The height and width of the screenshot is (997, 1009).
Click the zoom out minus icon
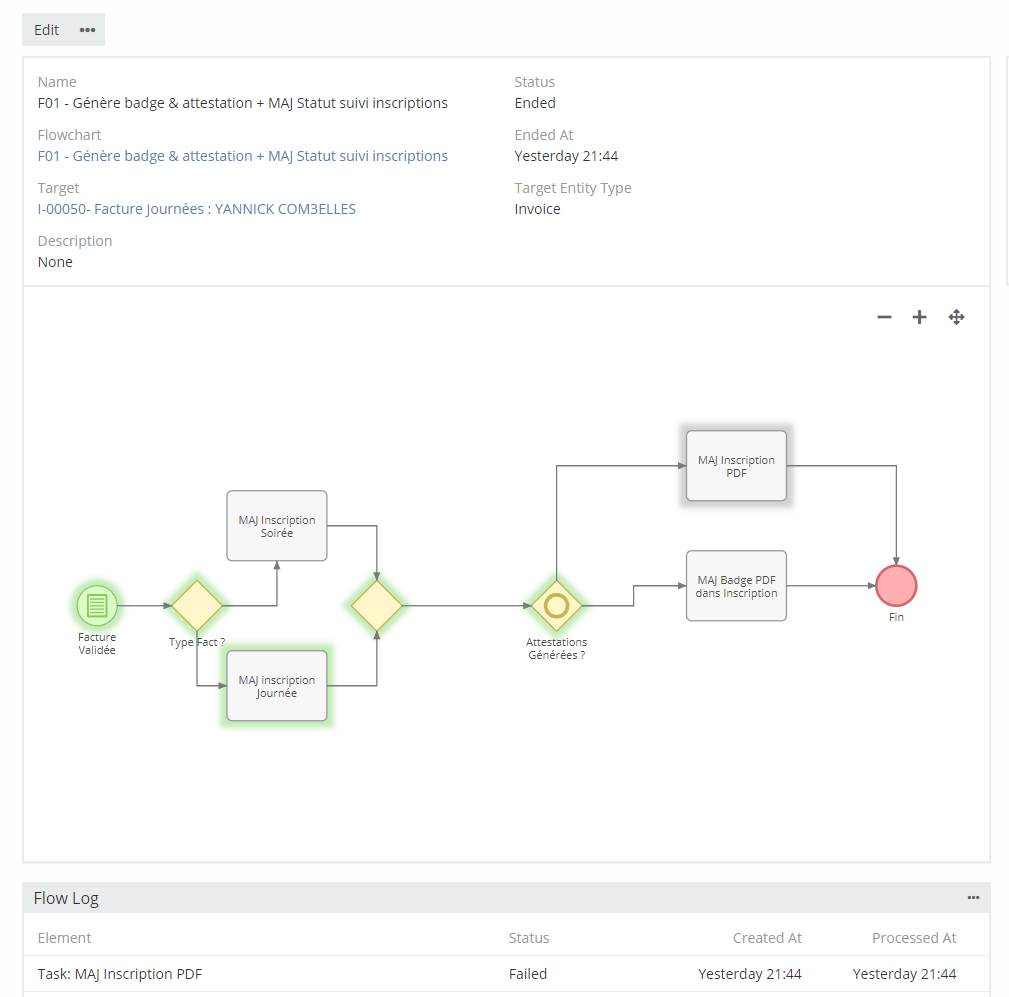884,317
